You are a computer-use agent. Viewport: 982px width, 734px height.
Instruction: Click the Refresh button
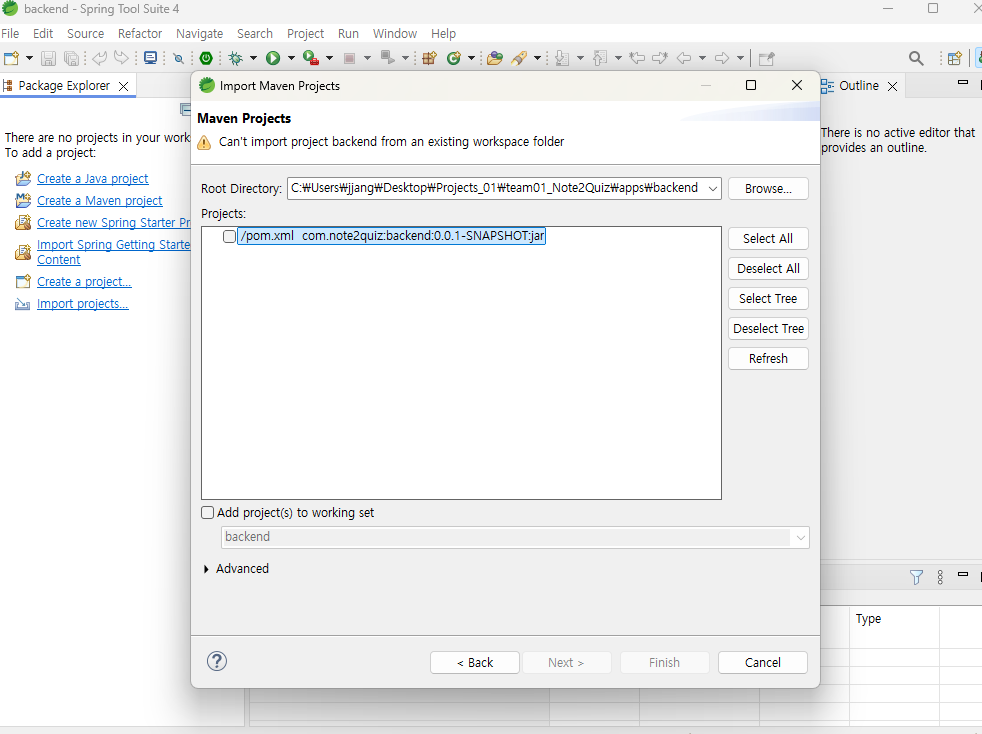768,359
